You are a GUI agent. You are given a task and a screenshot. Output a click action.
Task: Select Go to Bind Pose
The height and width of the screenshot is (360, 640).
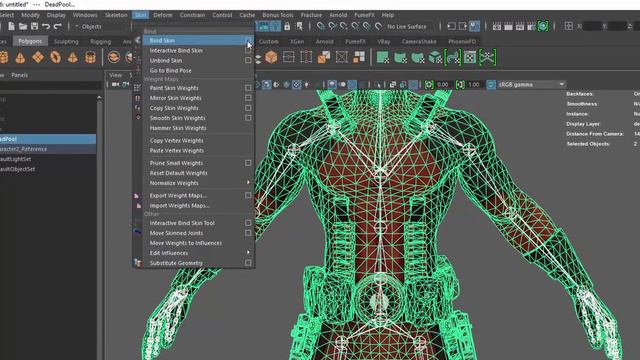(x=170, y=70)
